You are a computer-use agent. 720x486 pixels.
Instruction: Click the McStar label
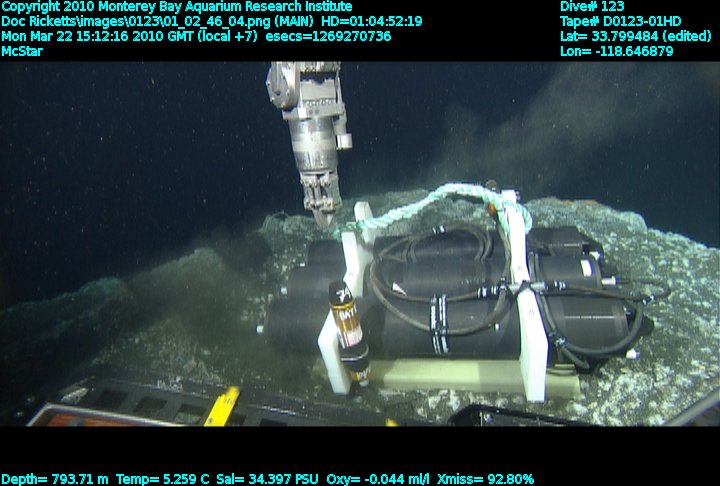(x=22, y=51)
